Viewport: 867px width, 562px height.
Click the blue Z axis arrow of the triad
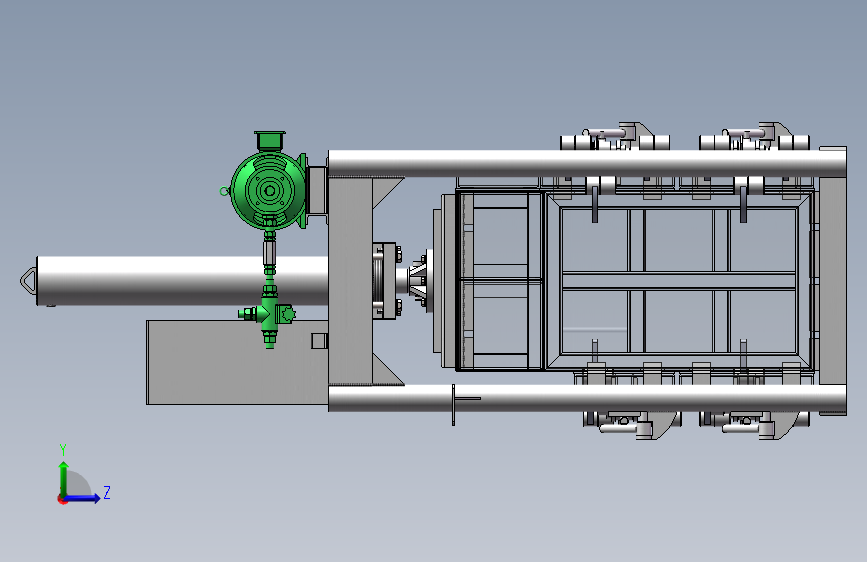click(x=82, y=498)
